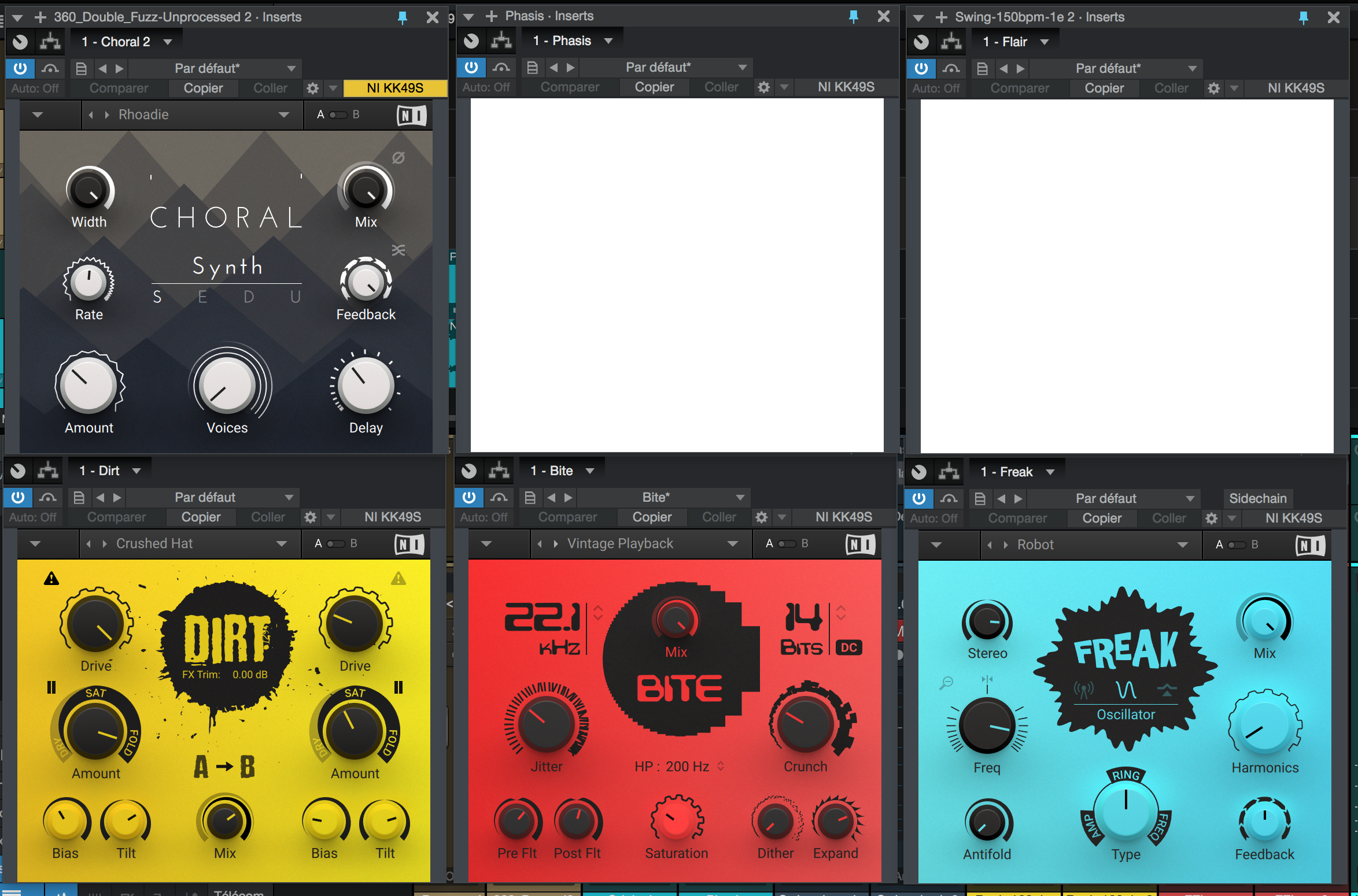This screenshot has width=1358, height=896.
Task: Toggle power bypass for Choral 2 plugin
Action: point(20,69)
